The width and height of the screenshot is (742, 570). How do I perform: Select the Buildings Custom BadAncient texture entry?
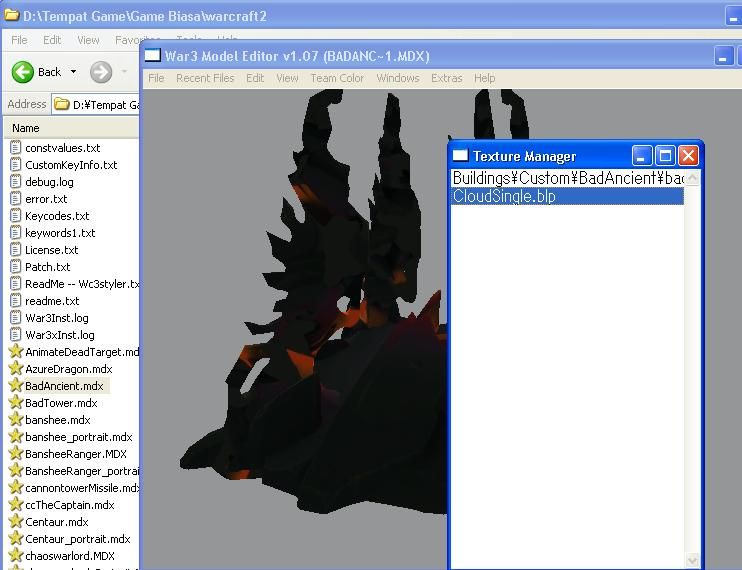567,178
